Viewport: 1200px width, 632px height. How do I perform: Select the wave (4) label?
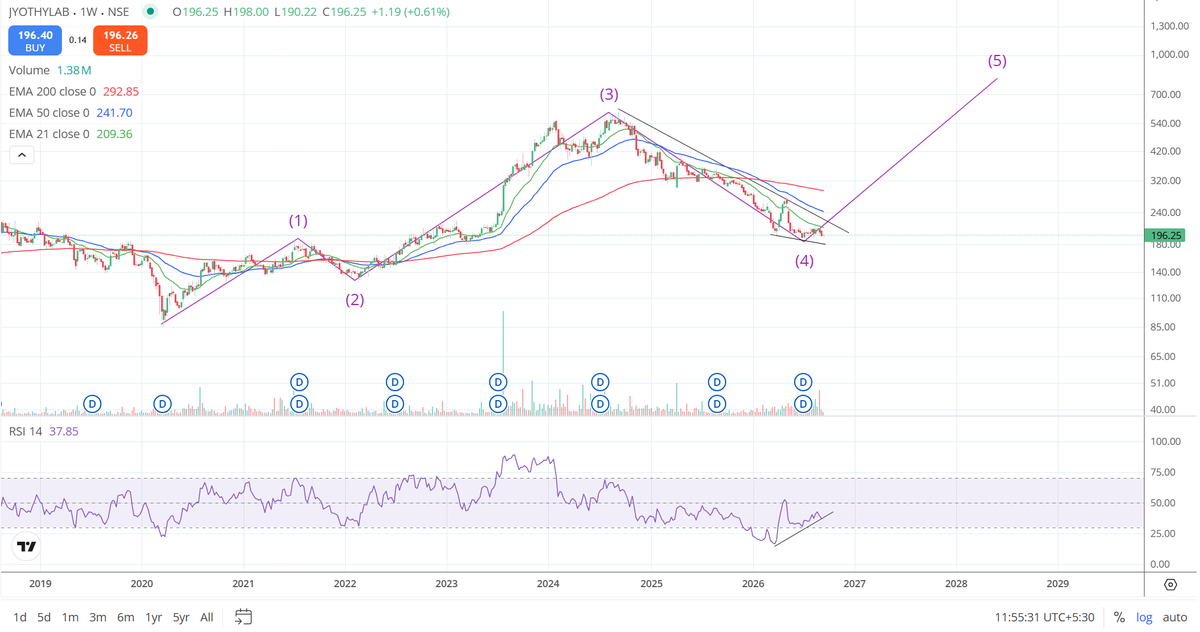(804, 261)
